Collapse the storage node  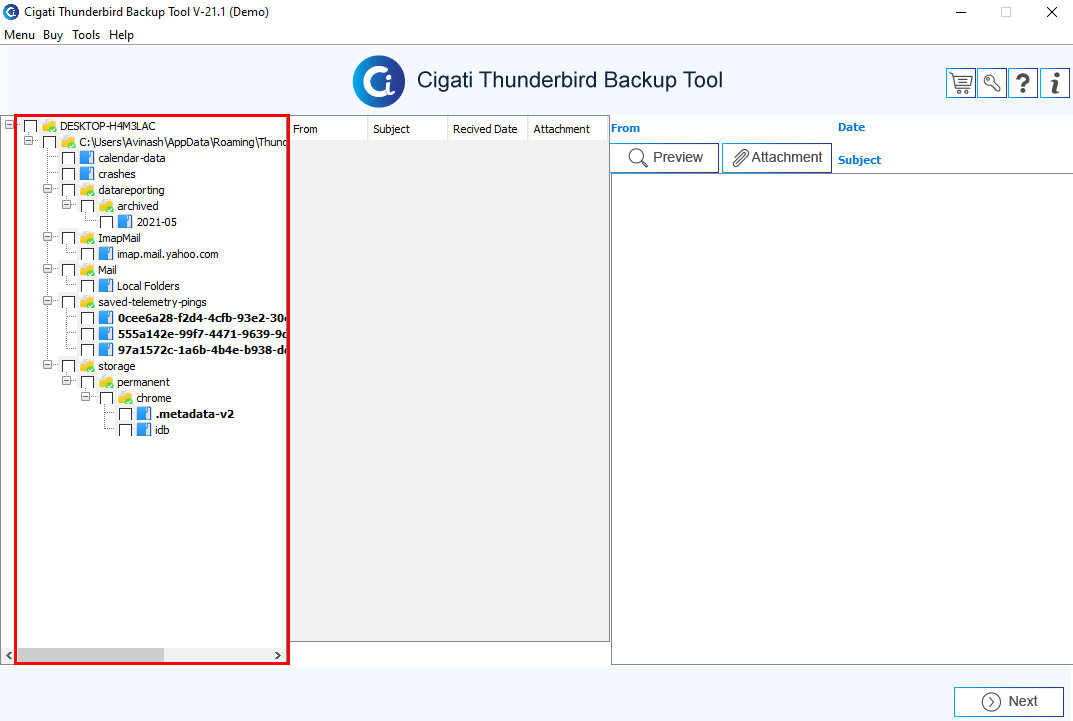coord(47,365)
